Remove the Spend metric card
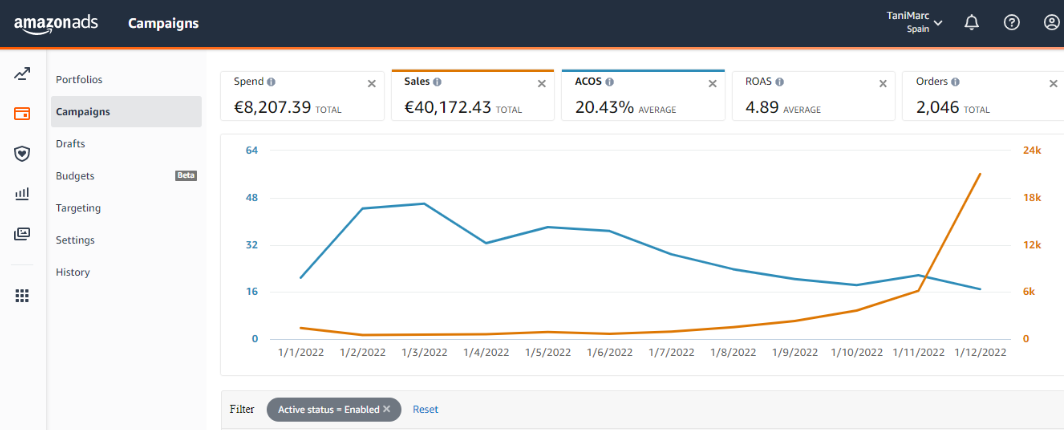 coord(371,83)
